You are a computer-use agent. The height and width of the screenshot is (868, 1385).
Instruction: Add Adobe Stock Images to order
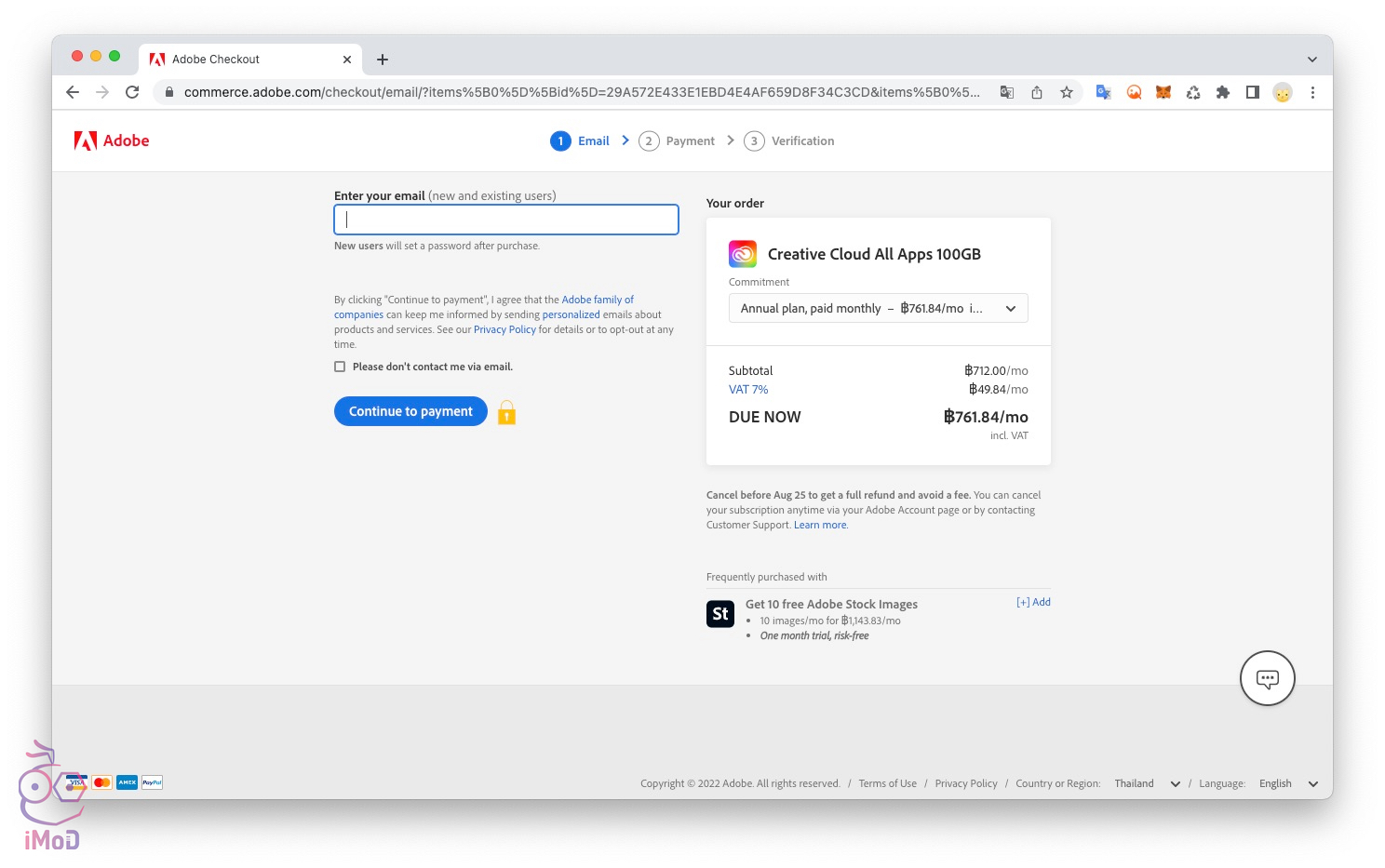point(1033,602)
